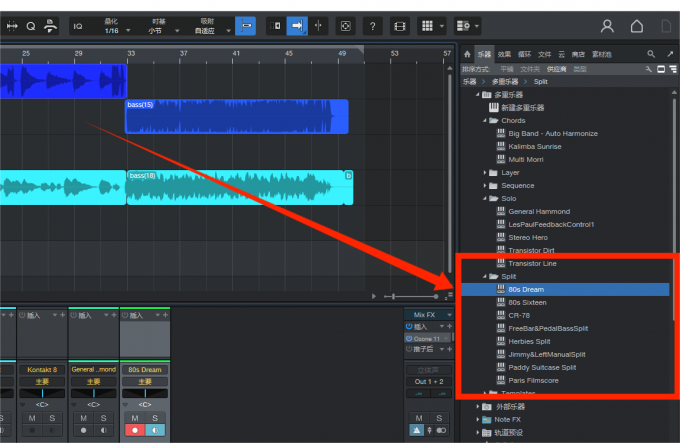Click the home icon in top toolbar
The width and height of the screenshot is (680, 443).
tap(636, 26)
